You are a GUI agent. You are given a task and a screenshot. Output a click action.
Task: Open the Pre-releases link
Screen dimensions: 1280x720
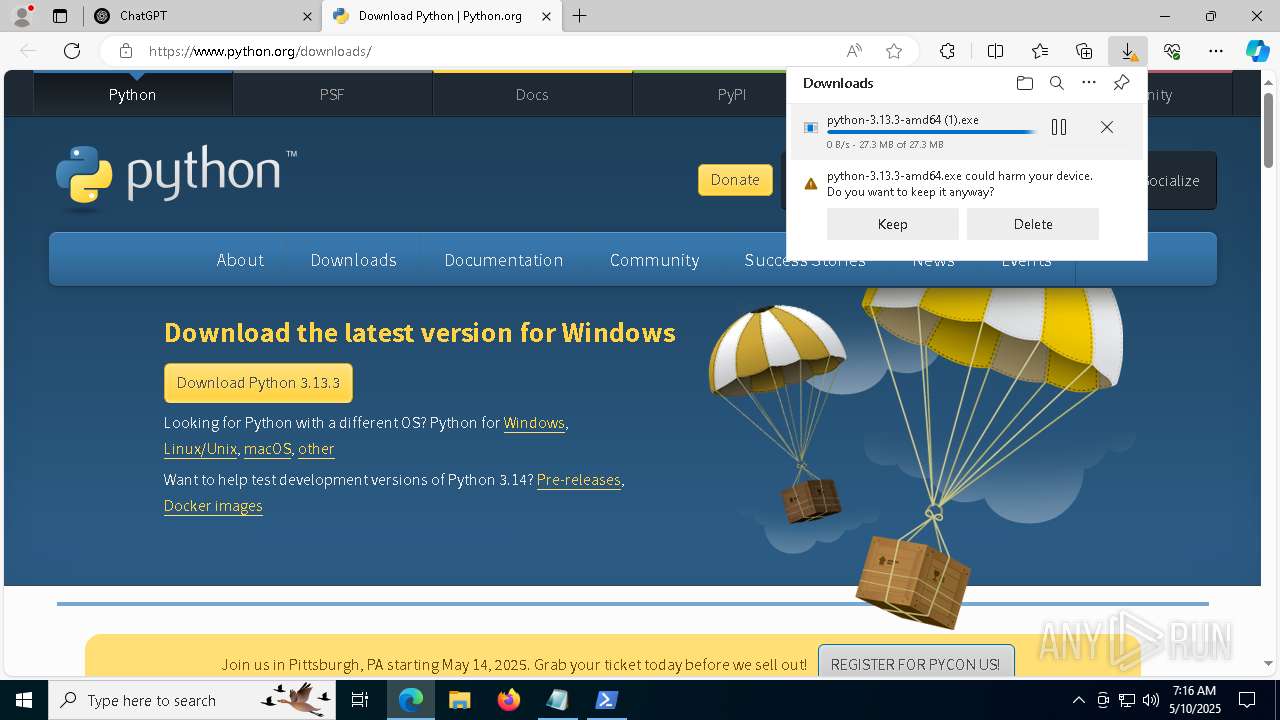[579, 480]
